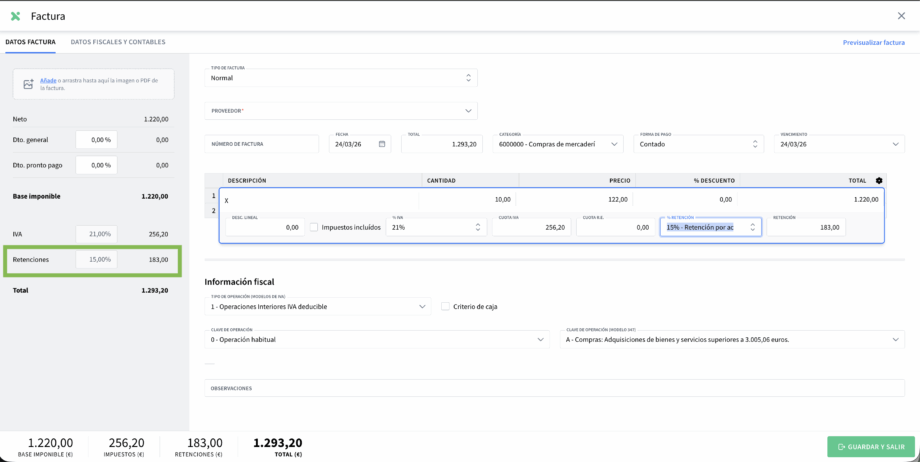Open the Previsualizar factura link
The height and width of the screenshot is (462, 920).
873,42
